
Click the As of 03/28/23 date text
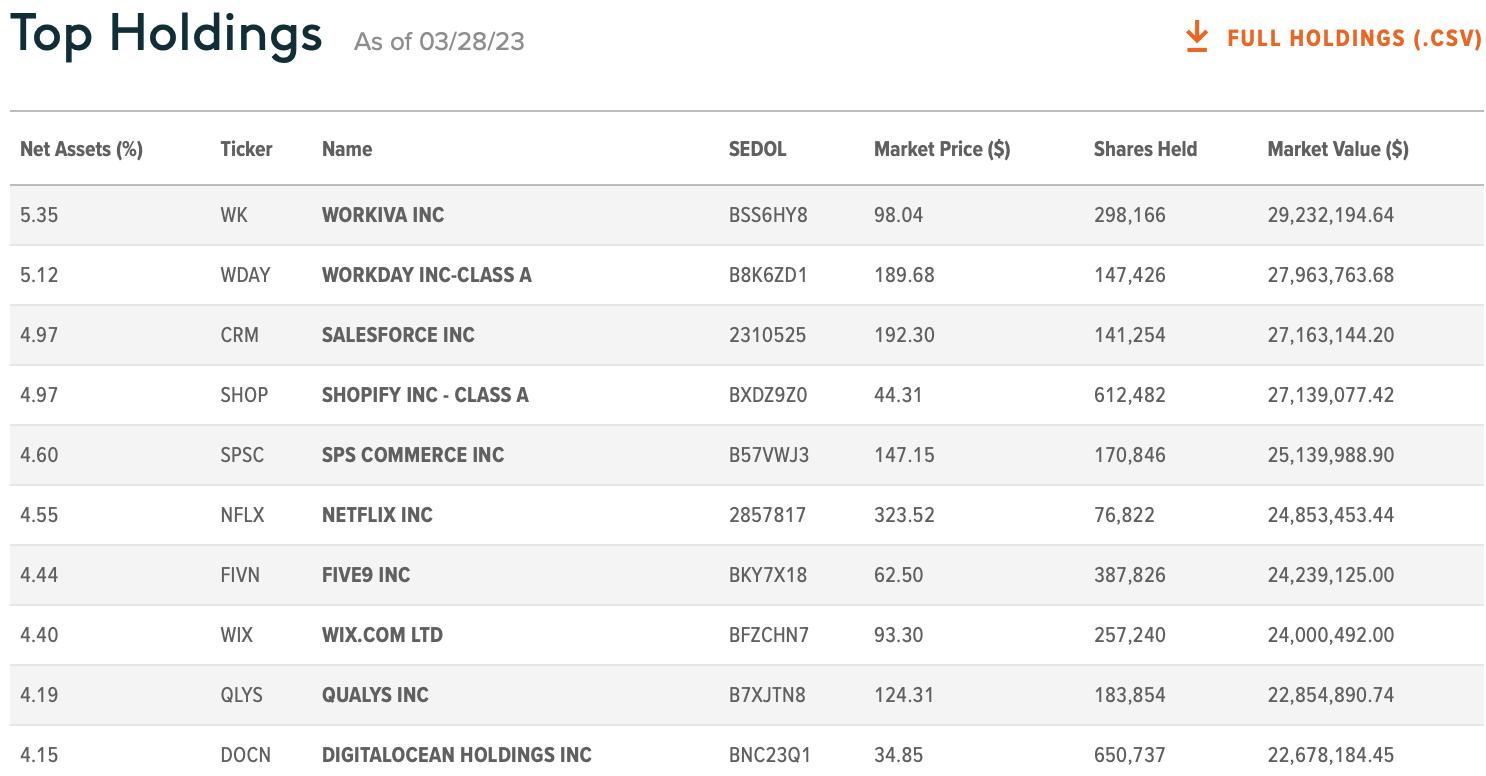[439, 41]
